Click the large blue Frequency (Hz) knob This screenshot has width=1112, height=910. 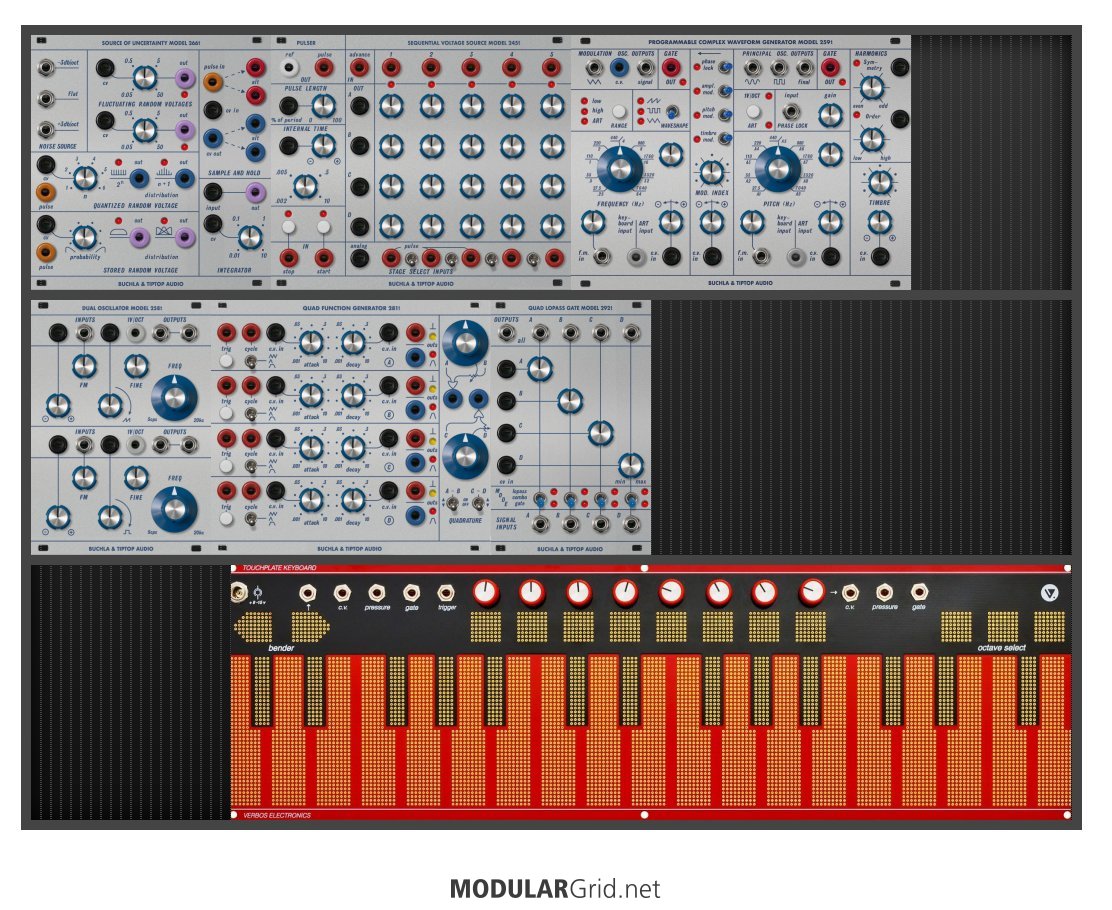click(x=620, y=169)
